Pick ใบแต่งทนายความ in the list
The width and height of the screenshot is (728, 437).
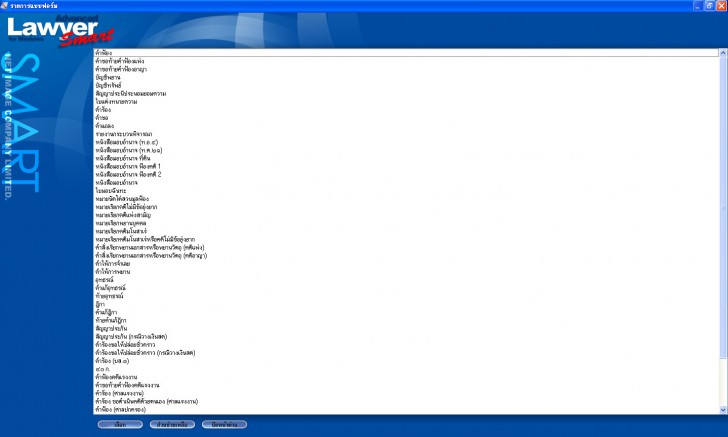click(406, 101)
